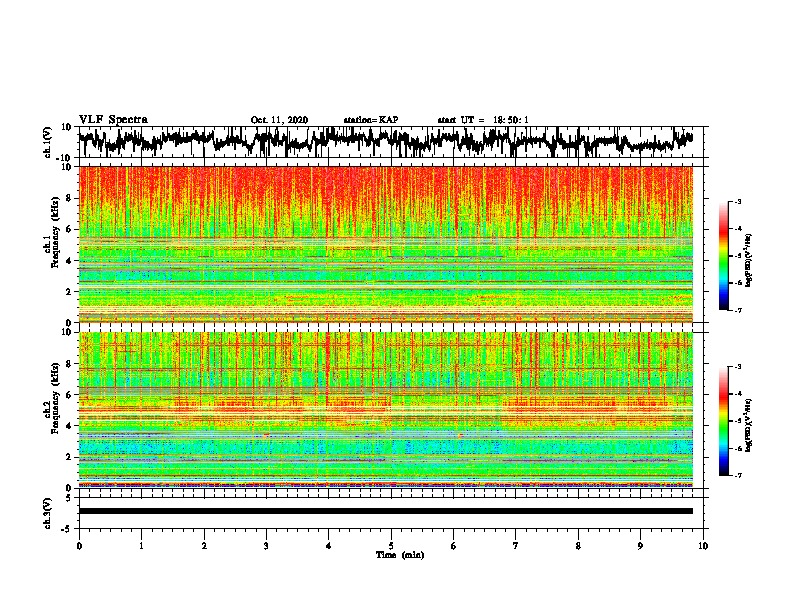
Task: Click the time axis tick label '0'
Action: (x=79, y=546)
